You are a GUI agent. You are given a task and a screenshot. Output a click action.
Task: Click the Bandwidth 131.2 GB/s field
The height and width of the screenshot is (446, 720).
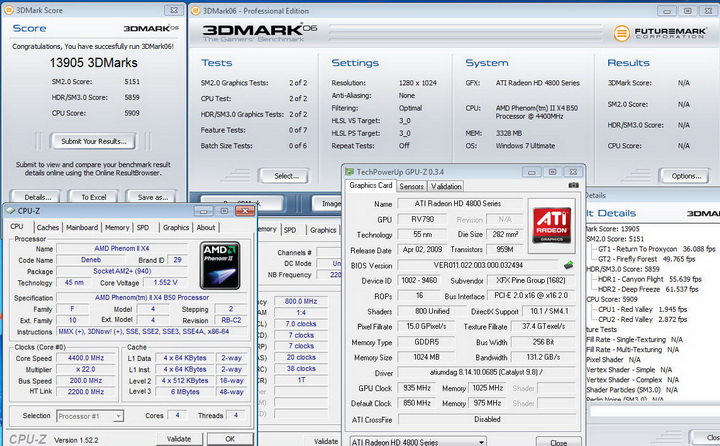click(543, 357)
